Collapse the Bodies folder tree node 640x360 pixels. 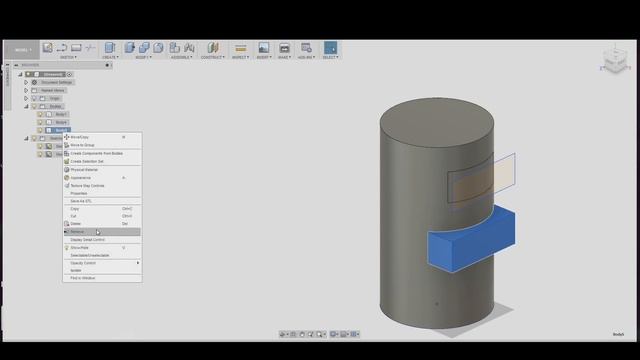click(x=26, y=107)
